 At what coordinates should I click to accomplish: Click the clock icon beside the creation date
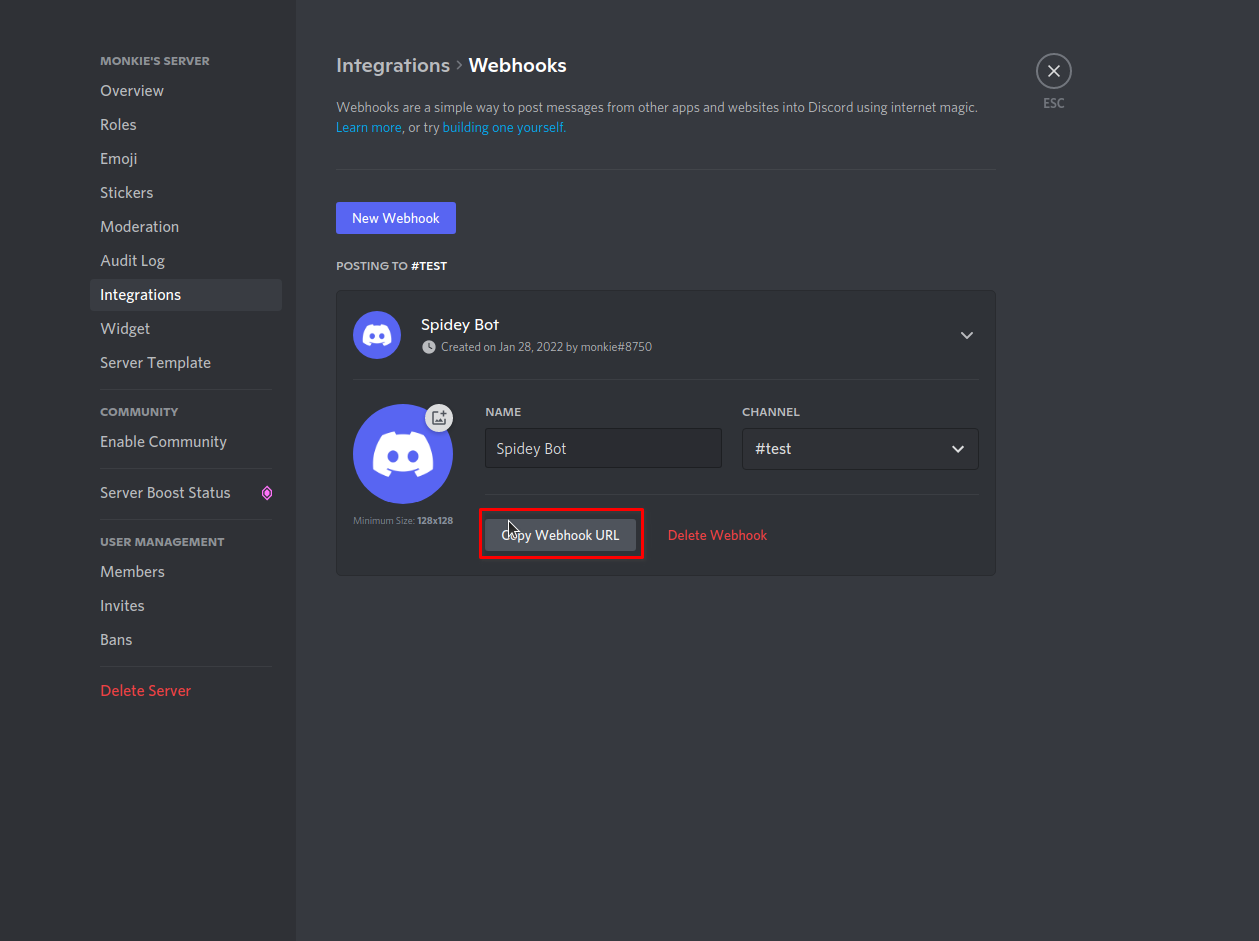pos(429,347)
